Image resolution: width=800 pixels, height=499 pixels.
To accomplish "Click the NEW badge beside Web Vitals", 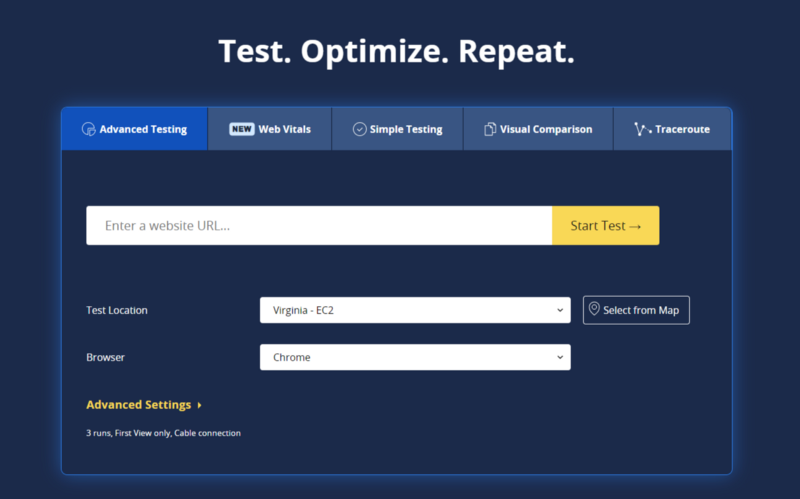I will pyautogui.click(x=241, y=129).
